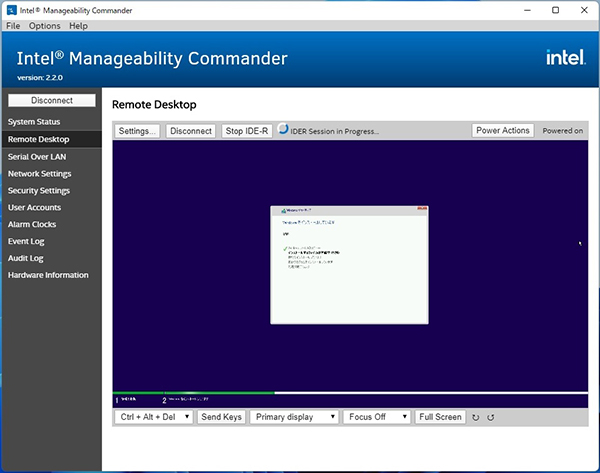Click the Intel Manageability Commander app icon in title bar
This screenshot has width=600, height=473.
11,10
